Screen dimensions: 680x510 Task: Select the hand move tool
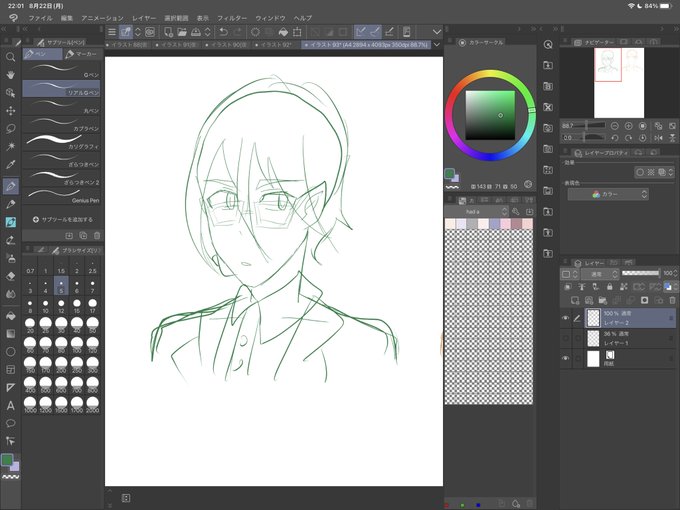[x=10, y=75]
